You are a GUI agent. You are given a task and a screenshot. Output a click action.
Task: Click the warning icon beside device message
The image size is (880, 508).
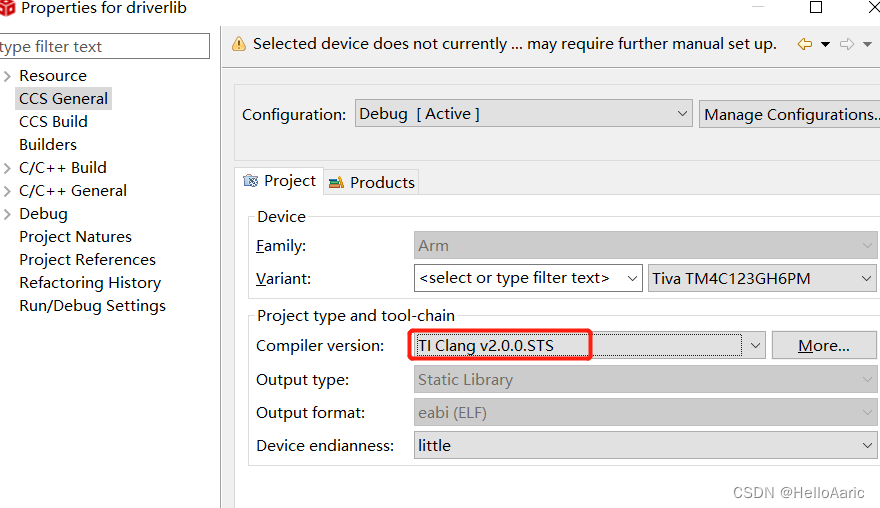[239, 44]
